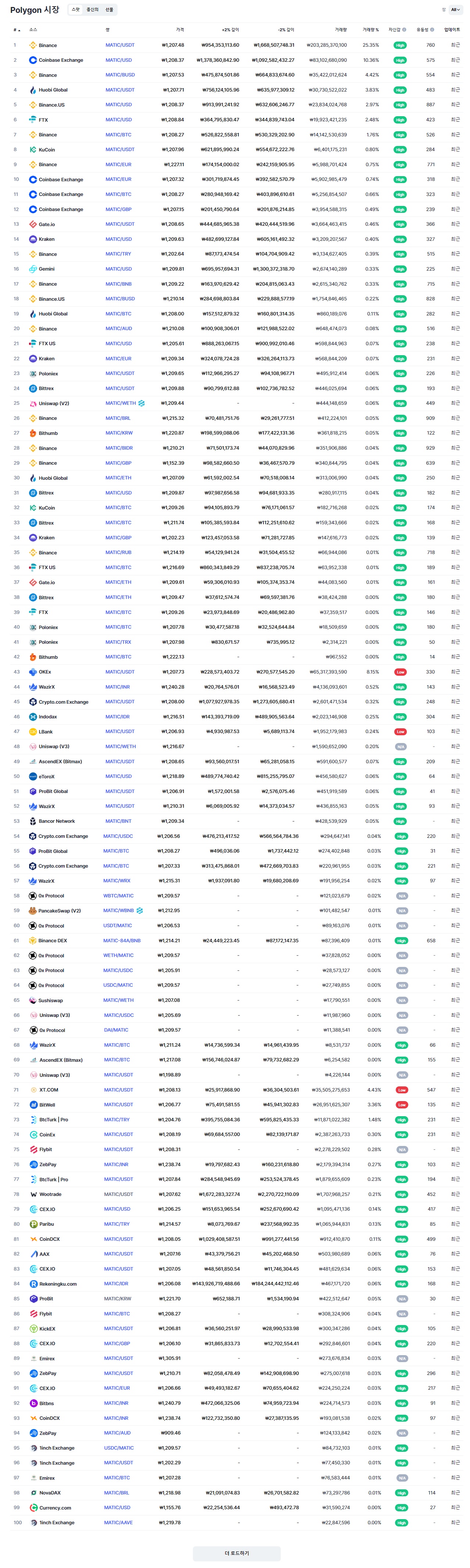
Task: Open the MATIC/INR pair link on ZebPay
Action: (116, 1164)
